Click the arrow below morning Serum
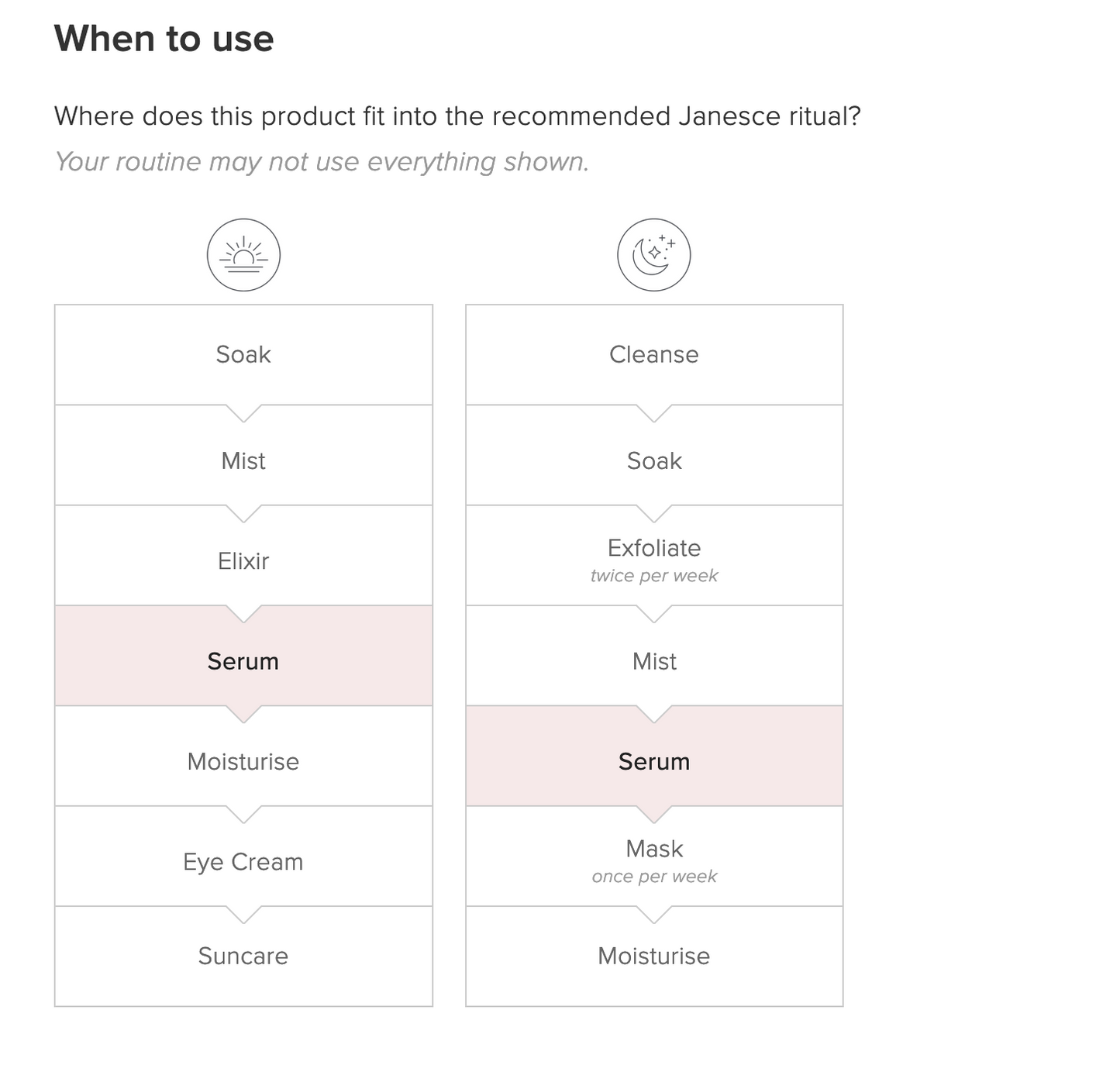This screenshot has height=1072, width=1120. [x=243, y=714]
